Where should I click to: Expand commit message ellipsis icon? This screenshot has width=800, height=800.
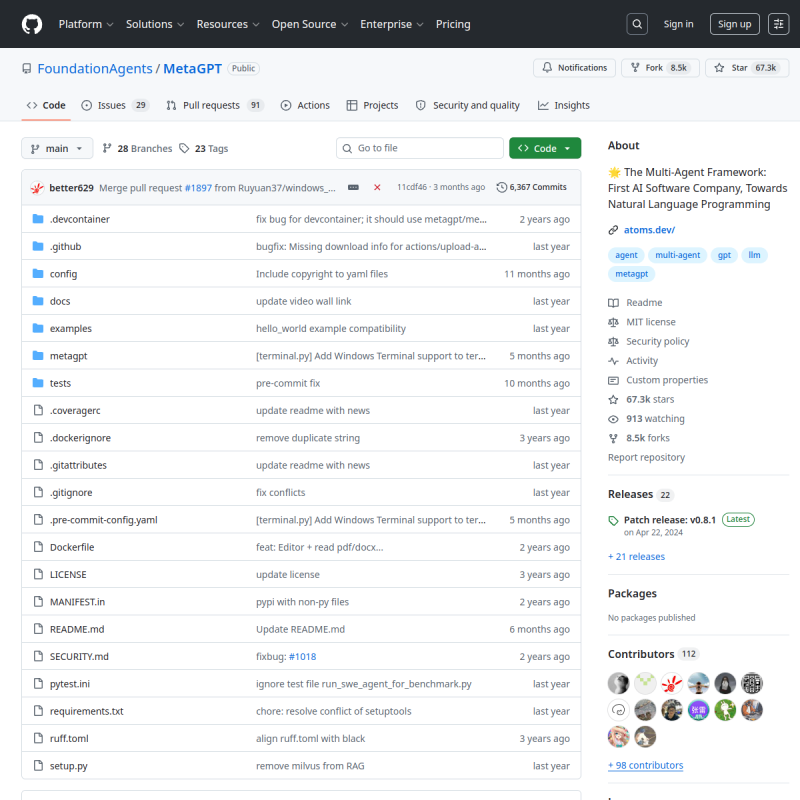pyautogui.click(x=353, y=187)
